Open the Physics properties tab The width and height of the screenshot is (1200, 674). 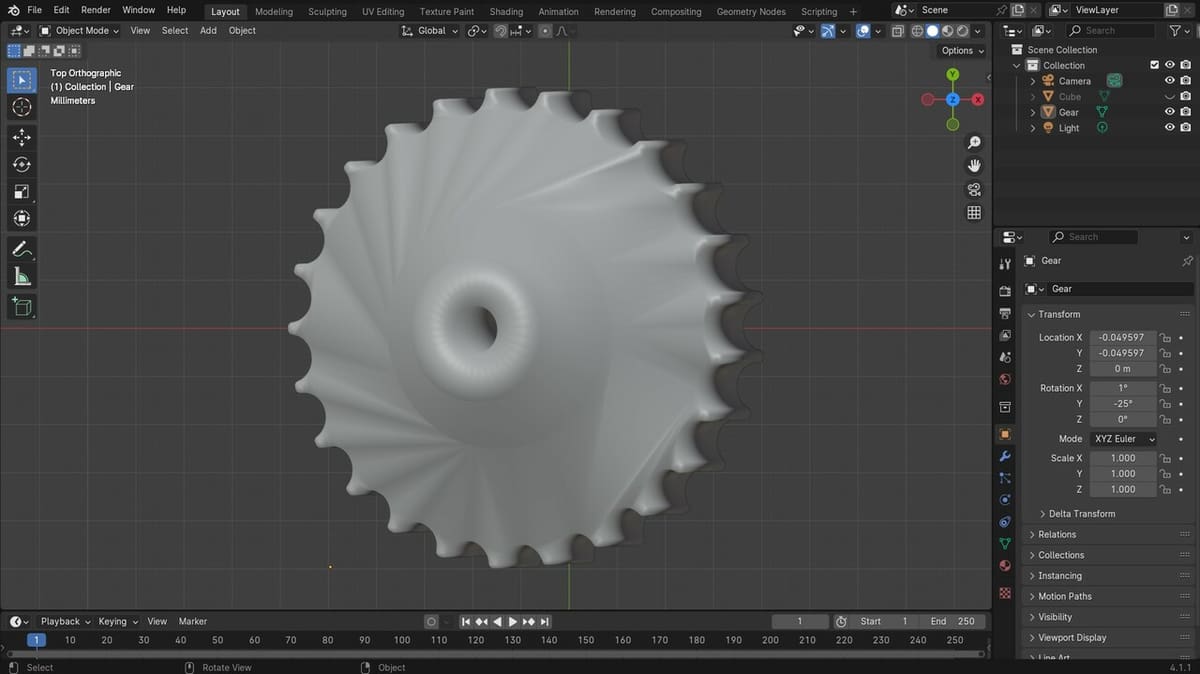pos(1005,500)
